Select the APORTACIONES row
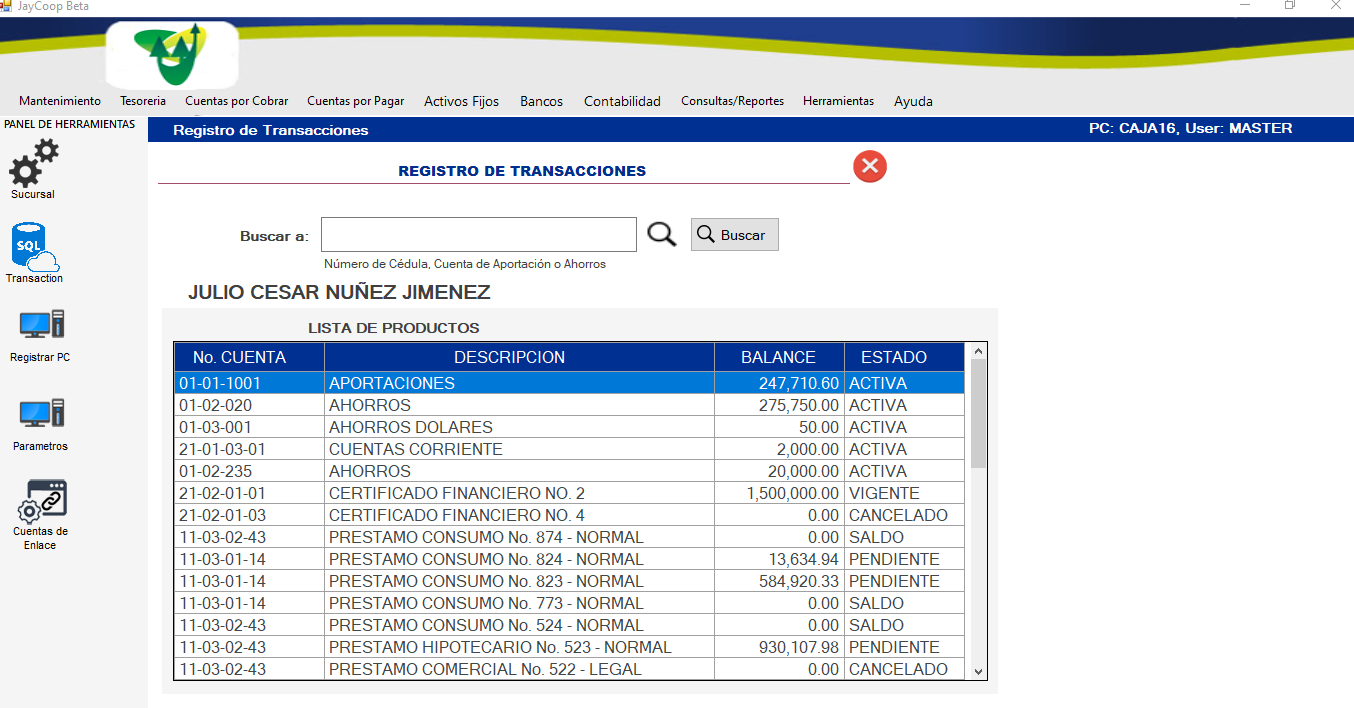 [570, 383]
